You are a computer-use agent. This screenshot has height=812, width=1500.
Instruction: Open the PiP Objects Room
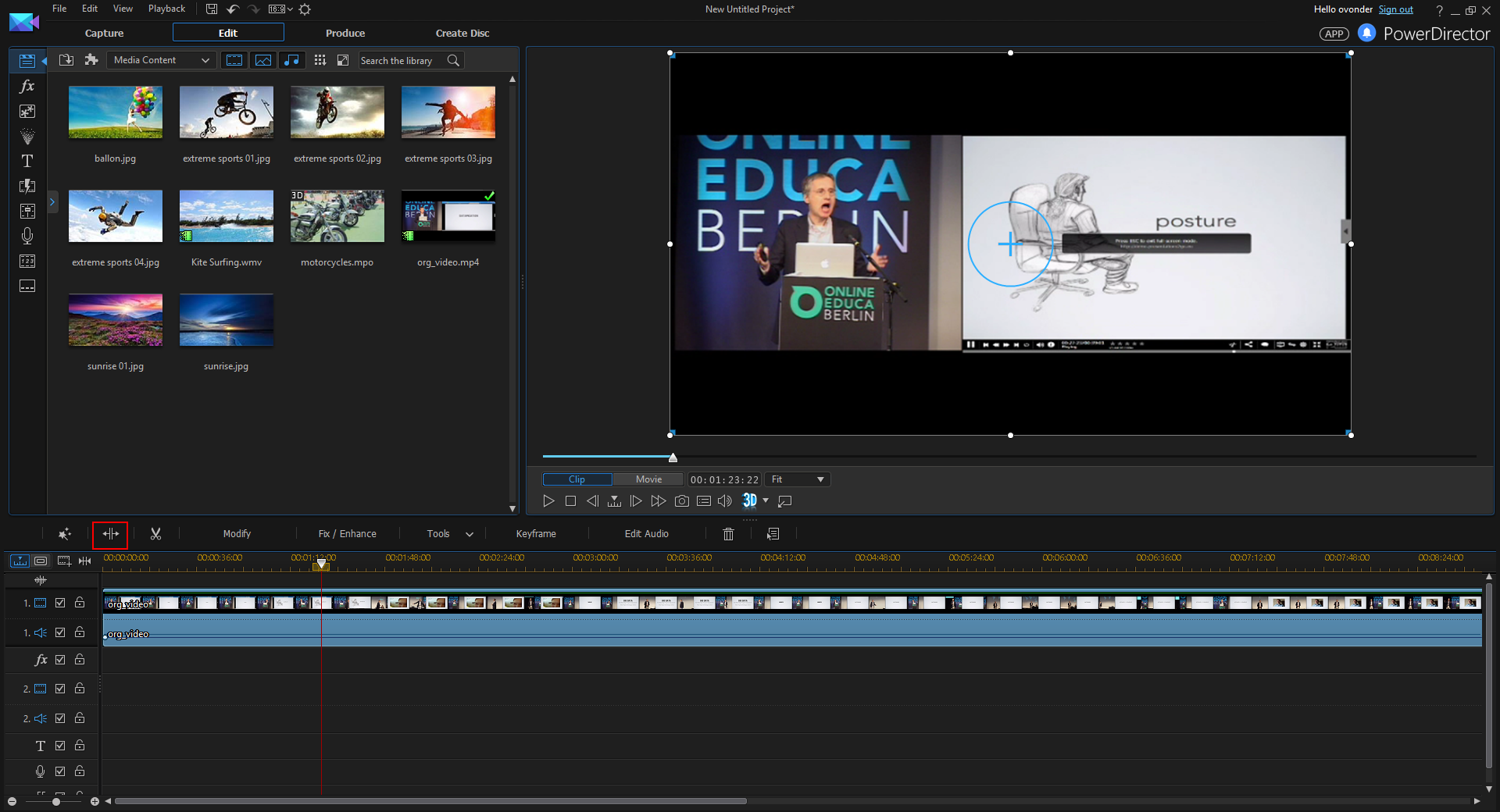[x=27, y=112]
